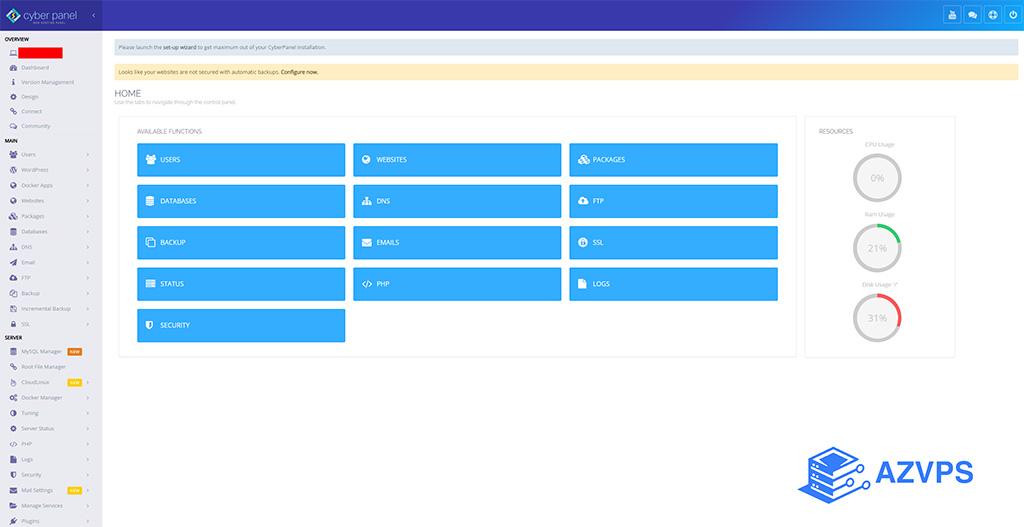Open MySQL Manager in the sidebar
Image resolution: width=1024 pixels, height=527 pixels.
[42, 351]
